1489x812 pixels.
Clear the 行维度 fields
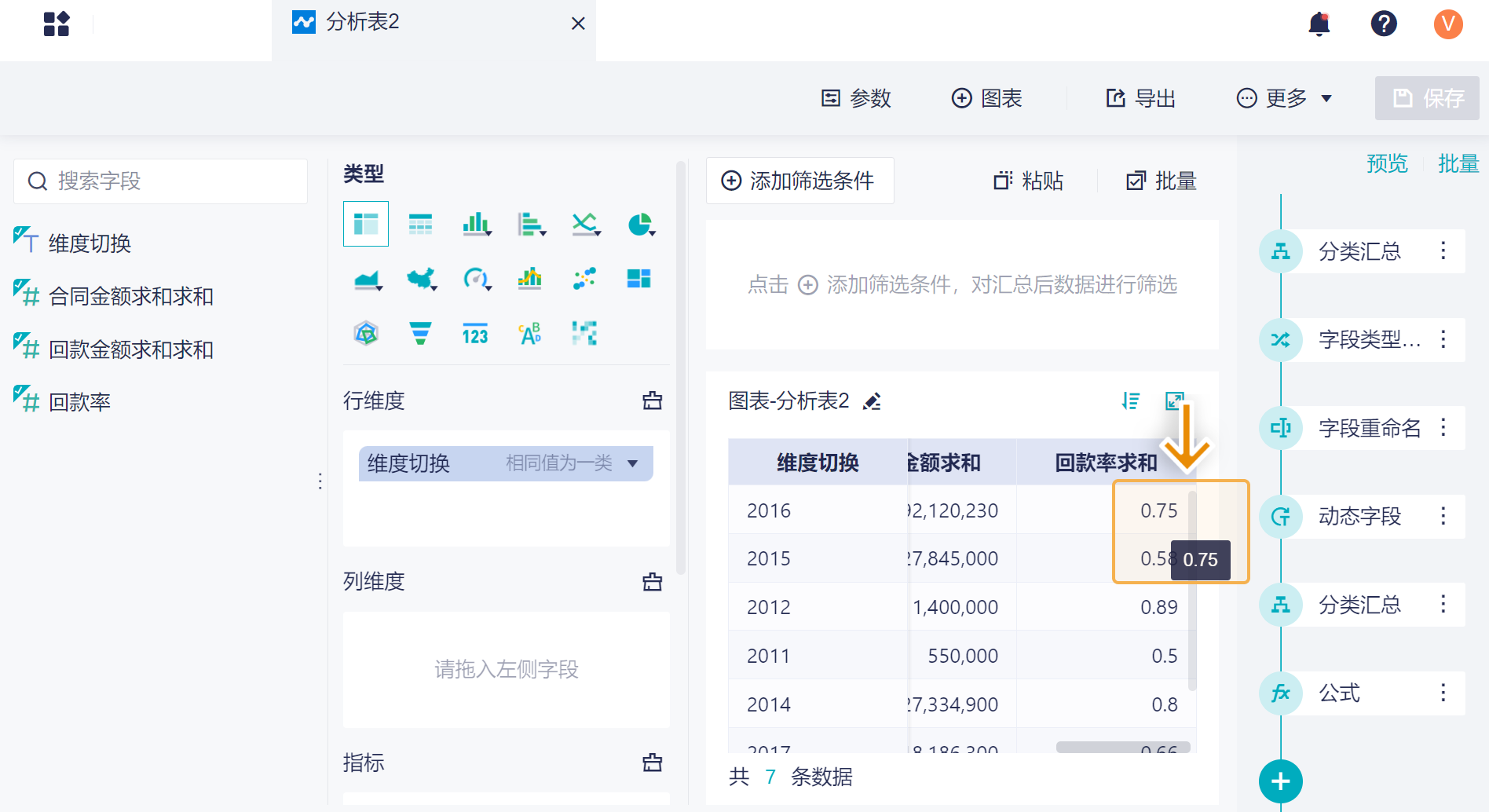653,401
